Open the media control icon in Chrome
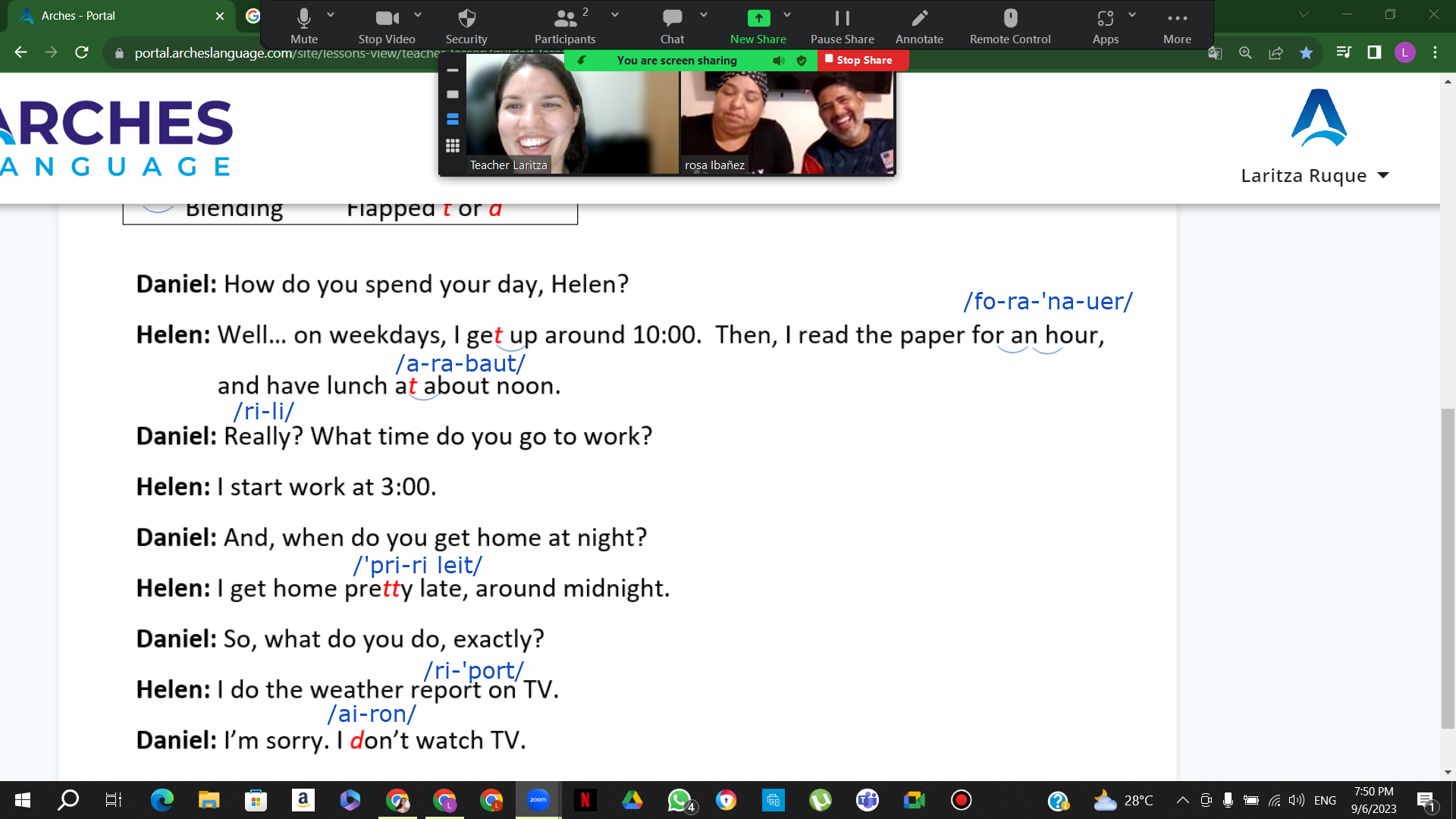 point(1344,52)
